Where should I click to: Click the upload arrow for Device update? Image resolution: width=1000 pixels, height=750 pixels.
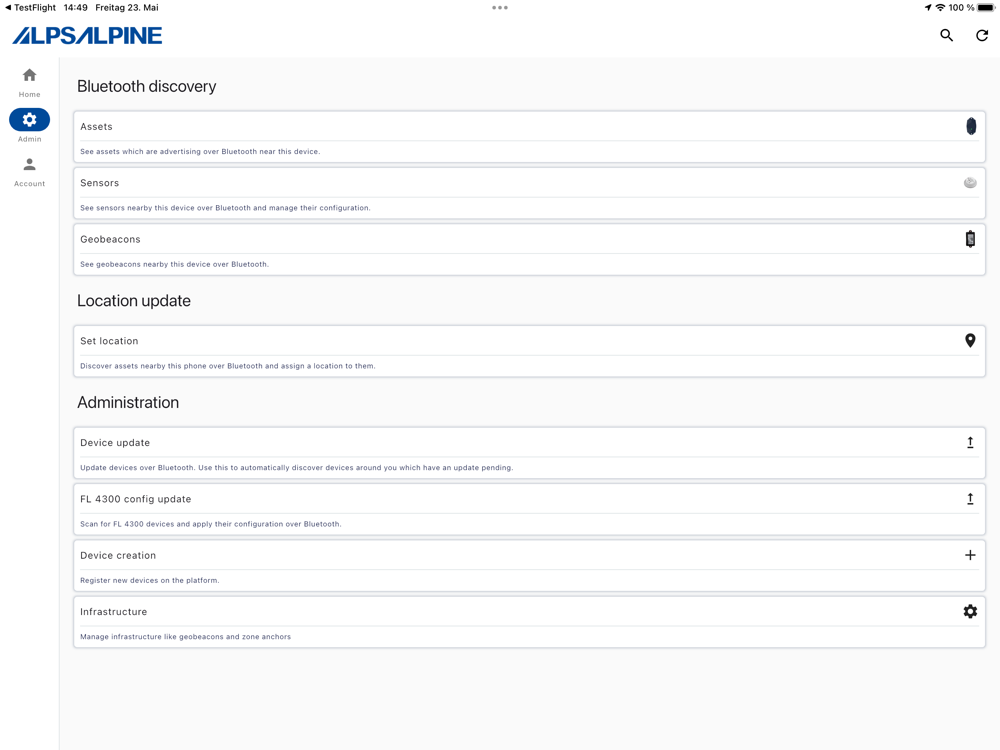(x=970, y=443)
